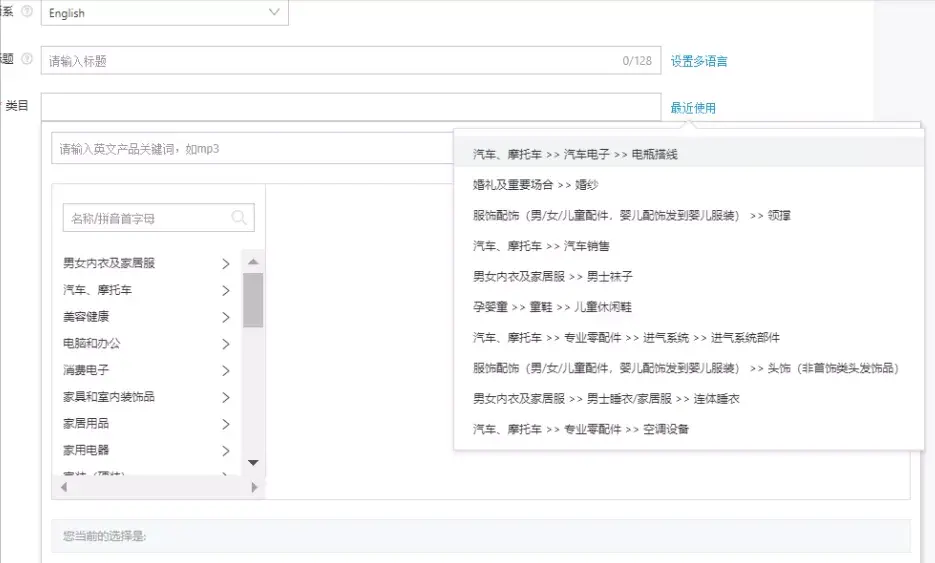Click the horizontal scroll right arrow

coord(254,487)
